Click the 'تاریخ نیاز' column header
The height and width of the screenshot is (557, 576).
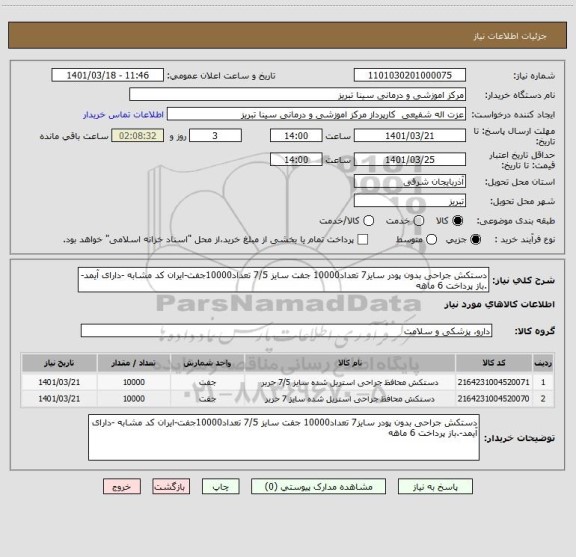tap(59, 363)
